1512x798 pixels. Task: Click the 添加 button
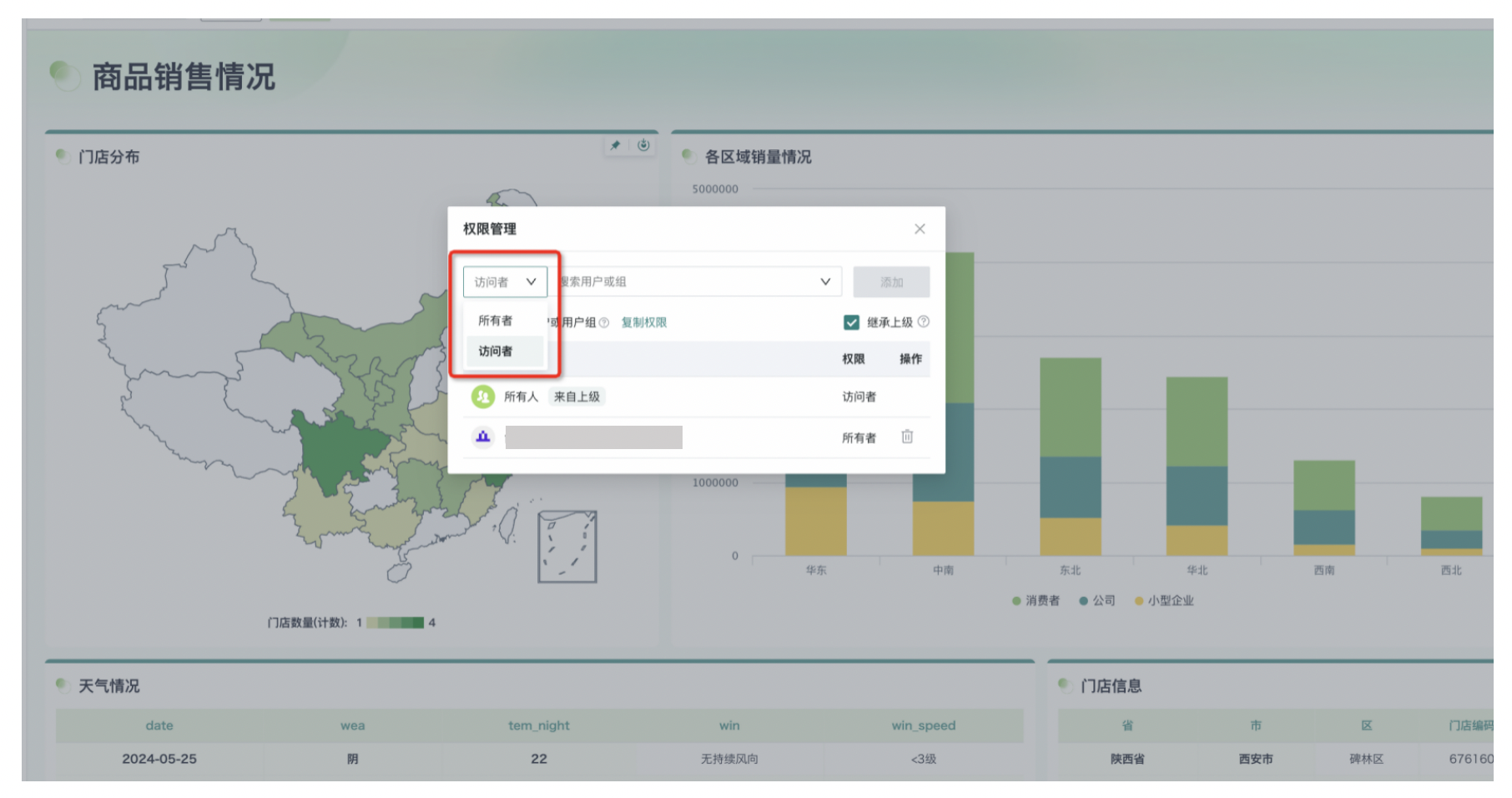tap(891, 282)
